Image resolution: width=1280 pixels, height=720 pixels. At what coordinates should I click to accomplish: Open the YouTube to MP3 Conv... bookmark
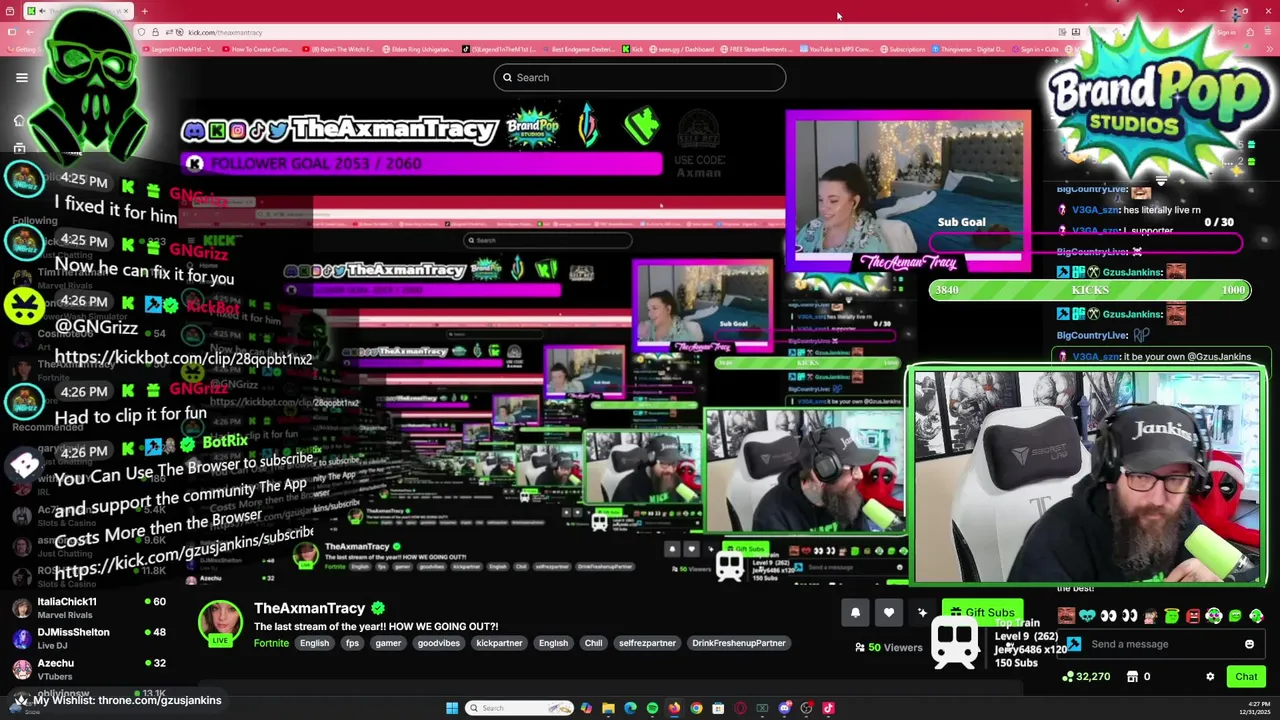(837, 48)
